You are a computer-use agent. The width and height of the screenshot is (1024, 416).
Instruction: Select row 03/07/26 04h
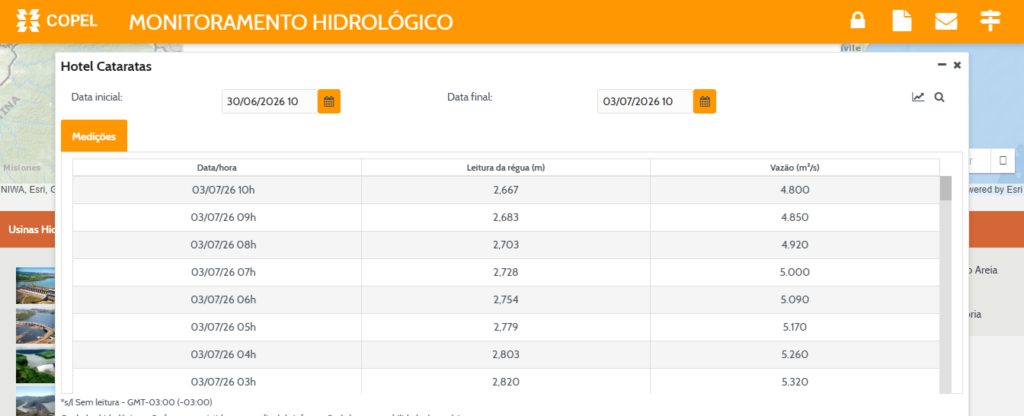(506, 355)
